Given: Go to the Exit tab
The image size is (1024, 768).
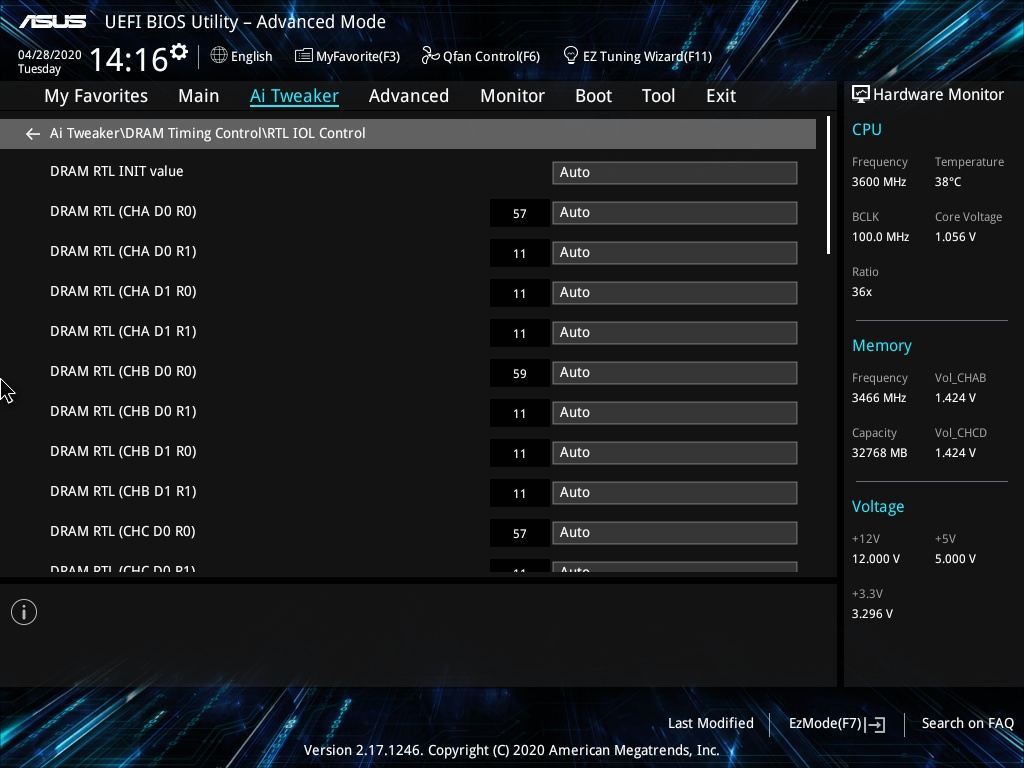Looking at the screenshot, I should click(721, 96).
